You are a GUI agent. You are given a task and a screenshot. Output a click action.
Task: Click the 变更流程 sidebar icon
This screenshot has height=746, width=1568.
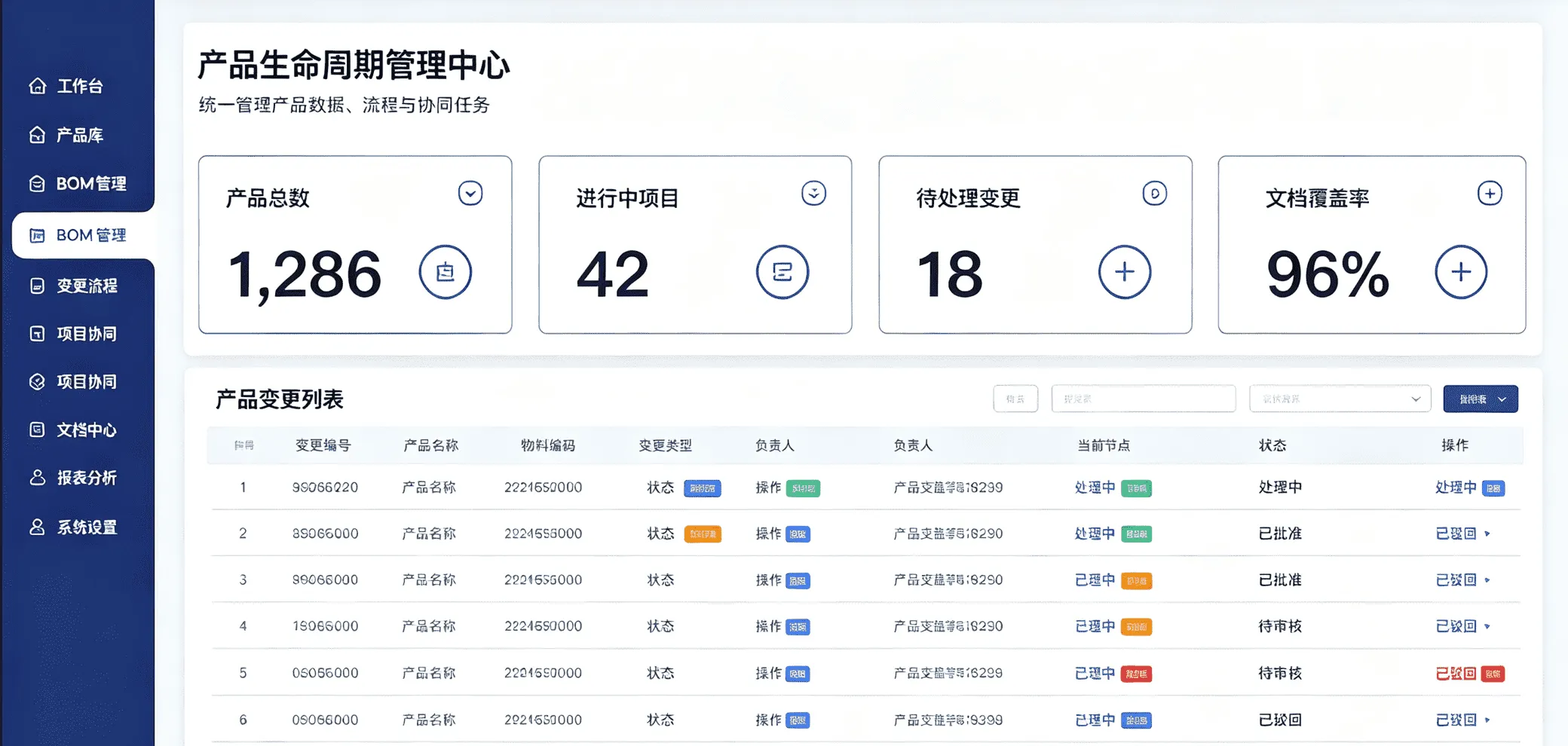[37, 286]
